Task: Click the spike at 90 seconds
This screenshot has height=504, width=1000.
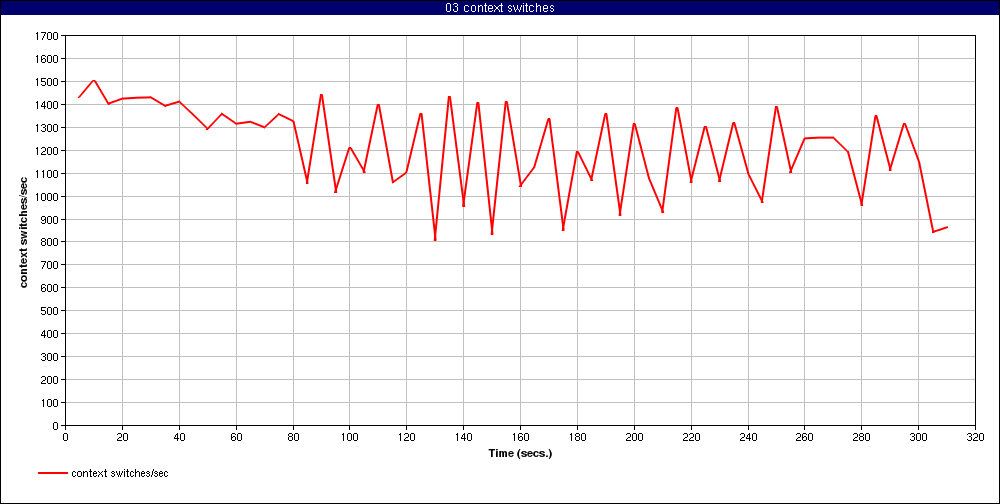Action: [321, 95]
